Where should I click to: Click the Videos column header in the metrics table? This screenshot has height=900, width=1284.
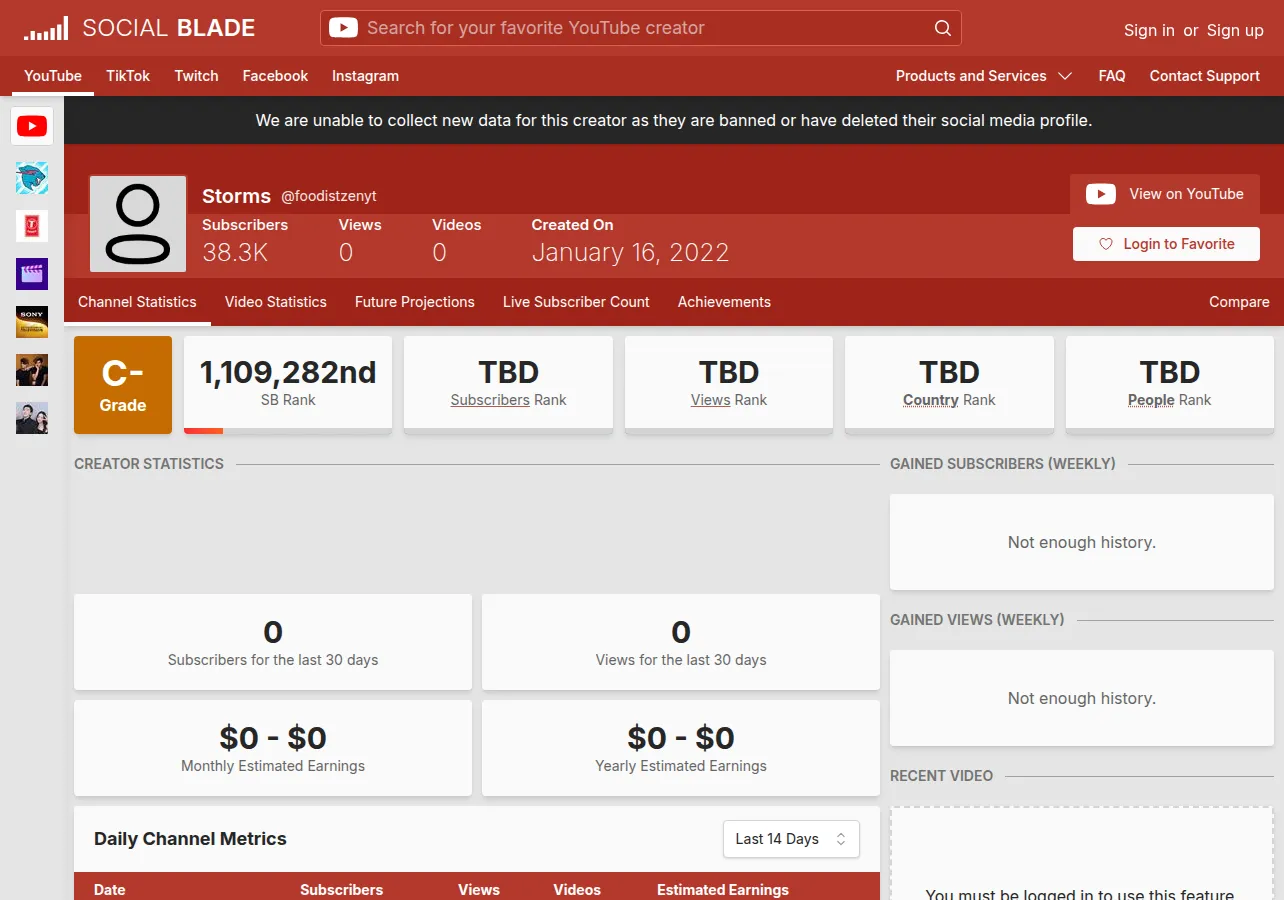click(x=577, y=890)
